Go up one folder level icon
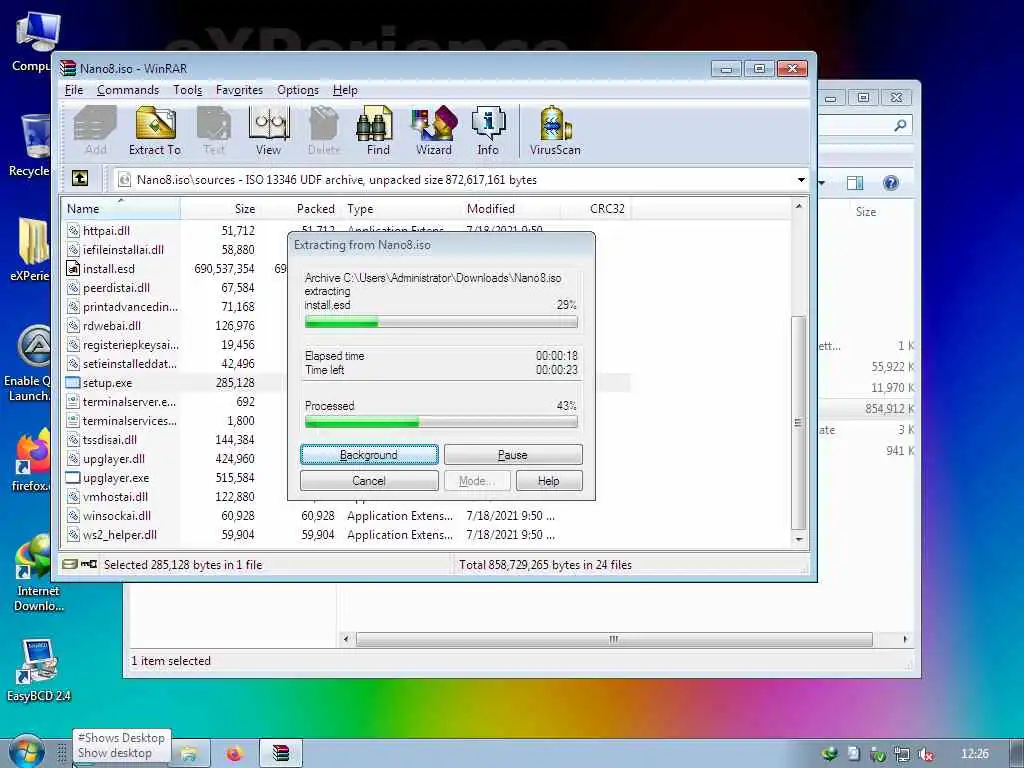The height and width of the screenshot is (768, 1024). [80, 178]
